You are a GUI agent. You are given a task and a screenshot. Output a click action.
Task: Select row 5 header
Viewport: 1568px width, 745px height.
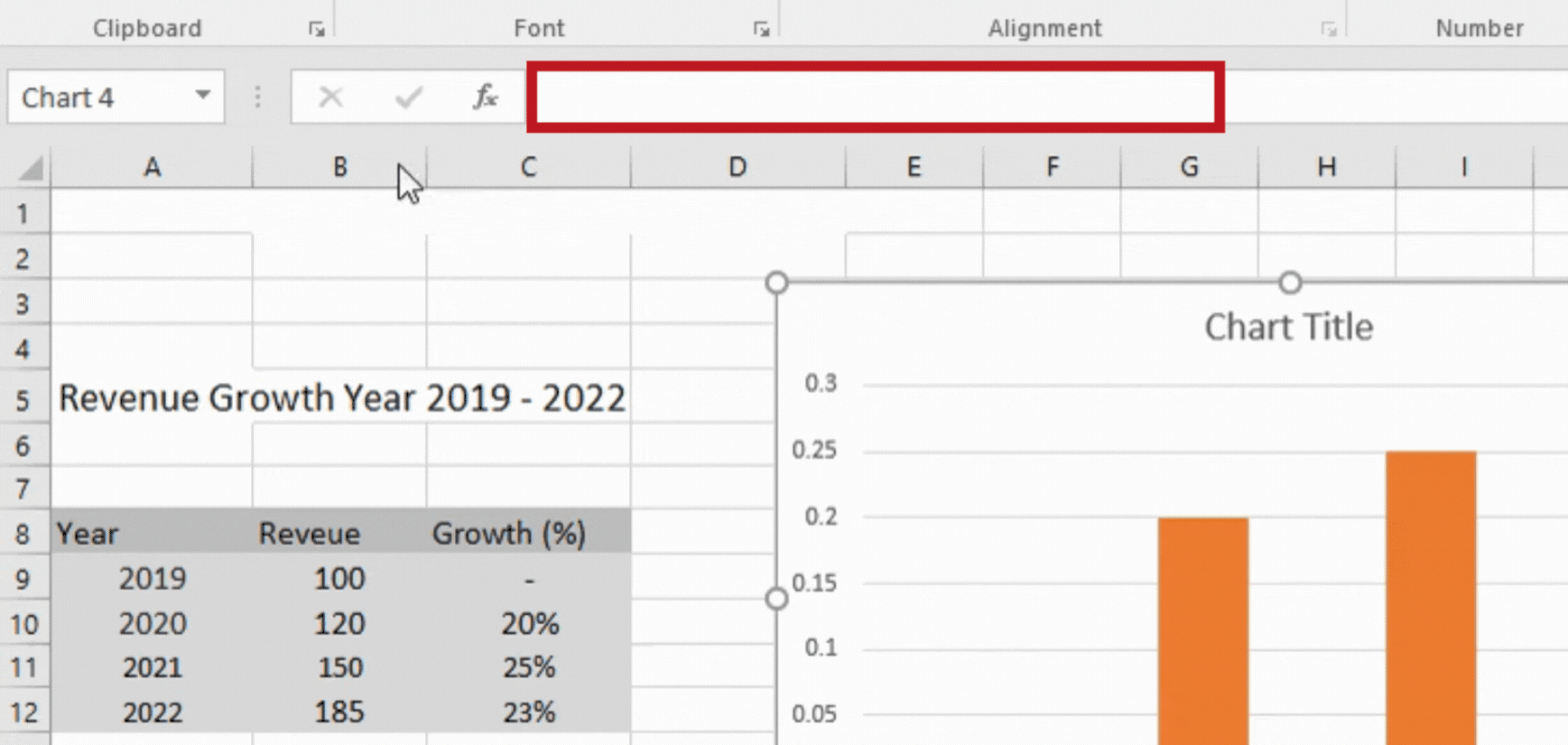click(24, 399)
